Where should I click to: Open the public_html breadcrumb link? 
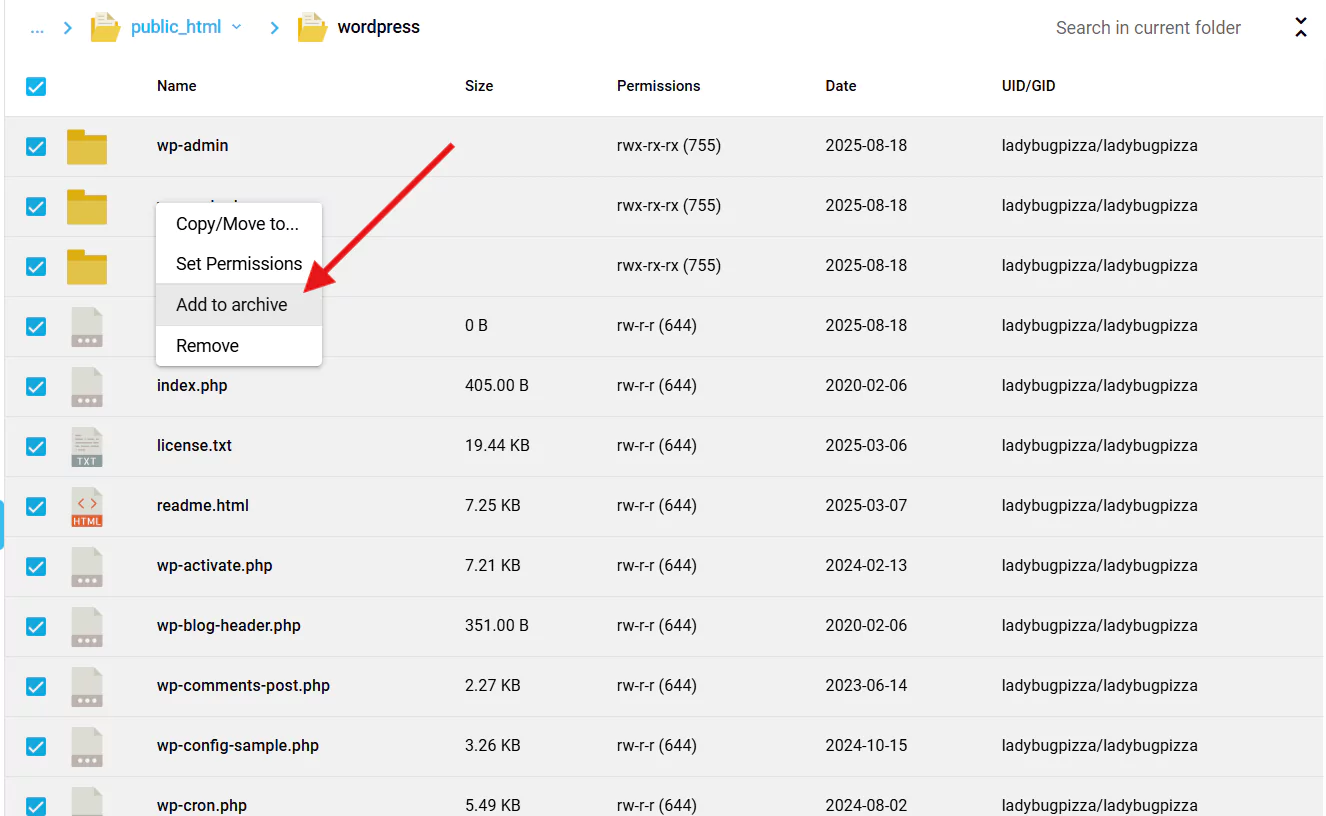click(176, 27)
